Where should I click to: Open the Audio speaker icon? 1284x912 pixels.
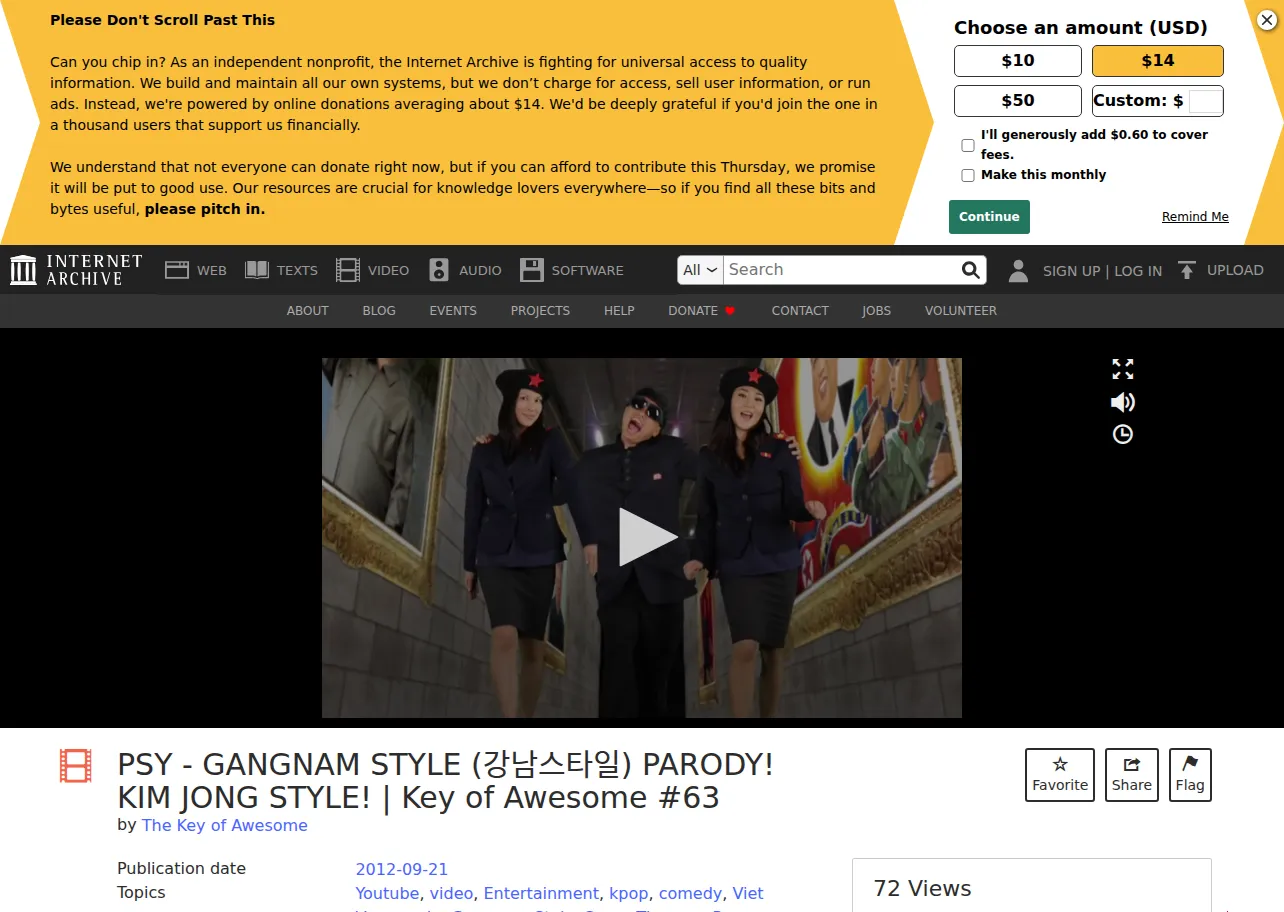[439, 270]
